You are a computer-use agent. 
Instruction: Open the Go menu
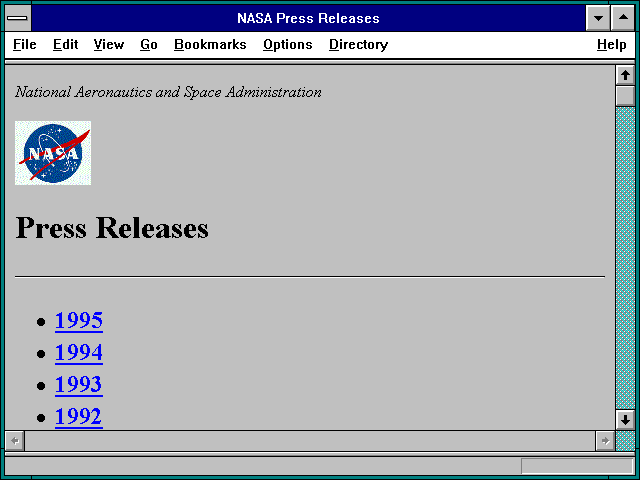click(x=149, y=44)
